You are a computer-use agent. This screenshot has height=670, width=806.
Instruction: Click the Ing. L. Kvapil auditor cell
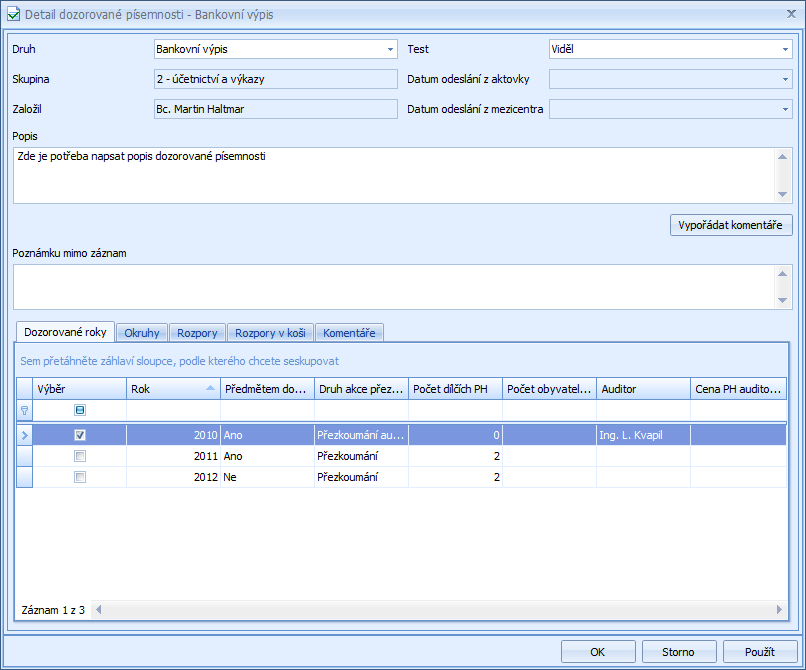point(644,435)
